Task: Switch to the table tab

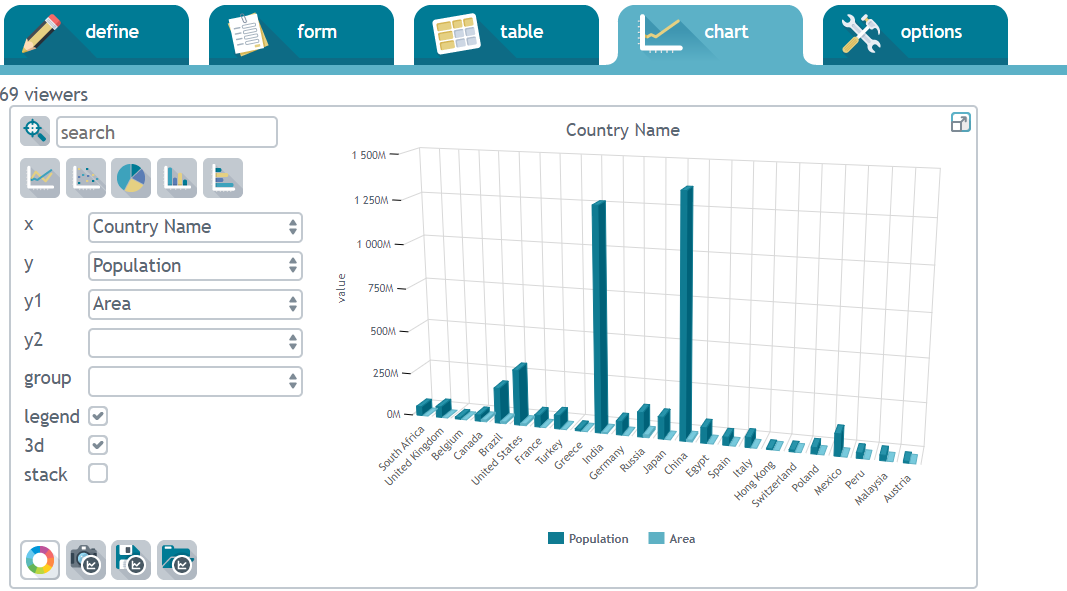Action: pyautogui.click(x=505, y=33)
